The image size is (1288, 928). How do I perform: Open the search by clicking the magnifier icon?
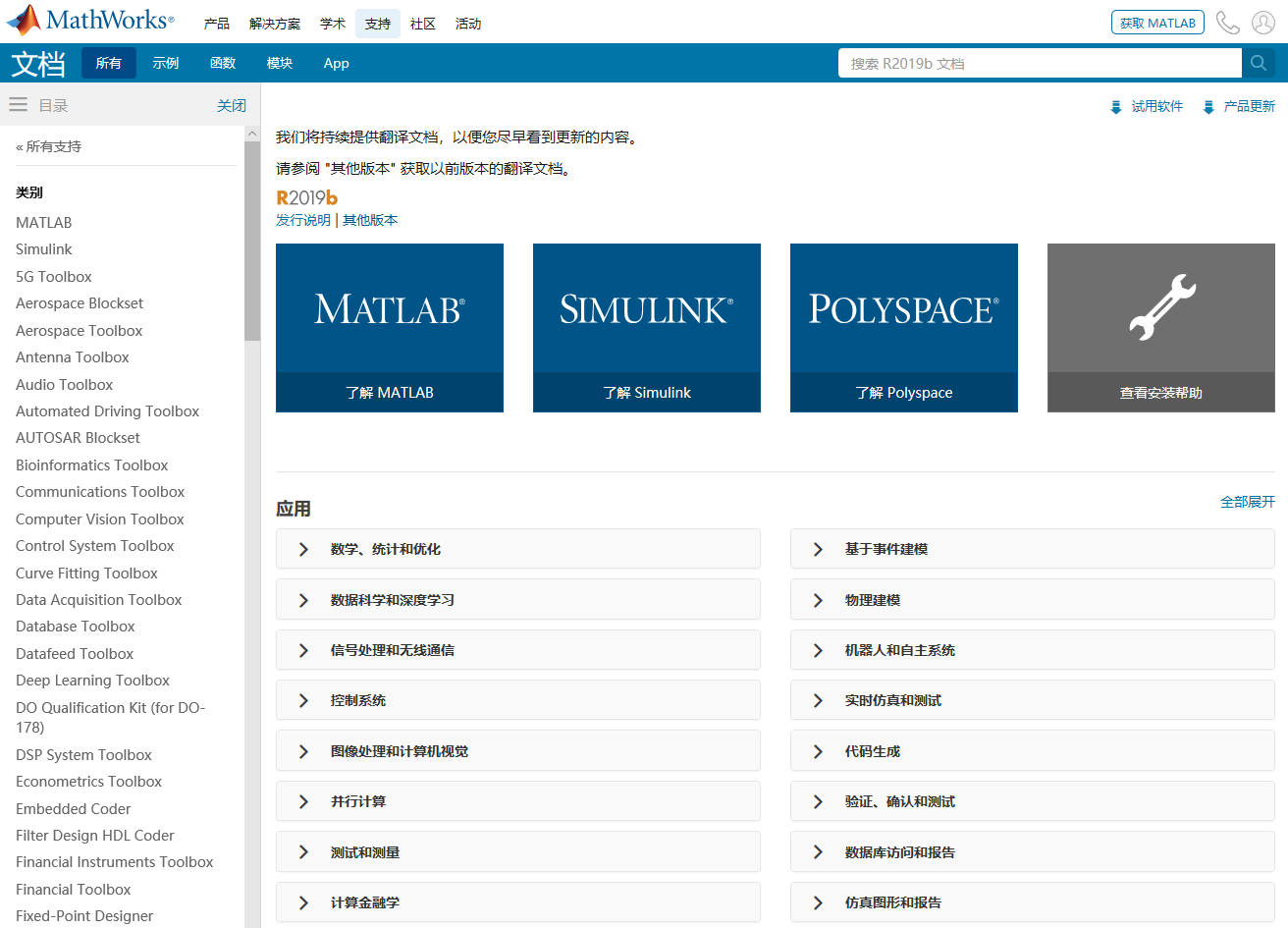click(x=1259, y=62)
